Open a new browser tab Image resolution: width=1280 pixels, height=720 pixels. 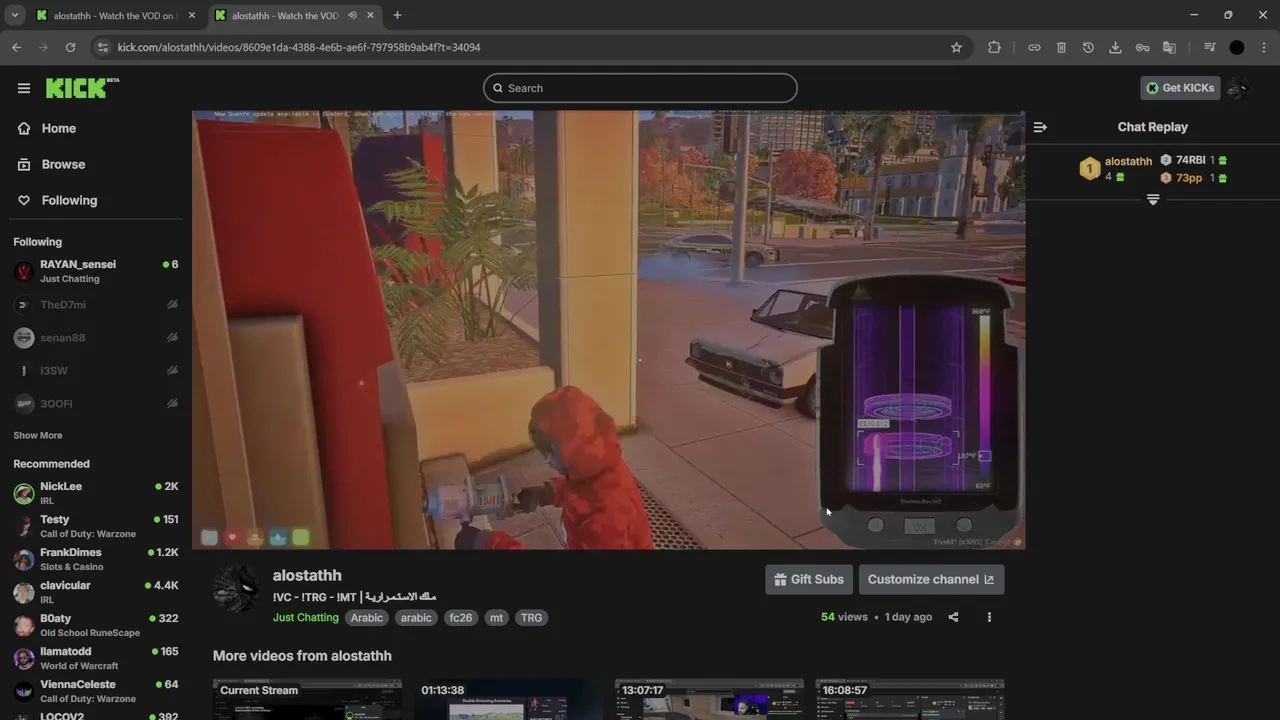(397, 15)
